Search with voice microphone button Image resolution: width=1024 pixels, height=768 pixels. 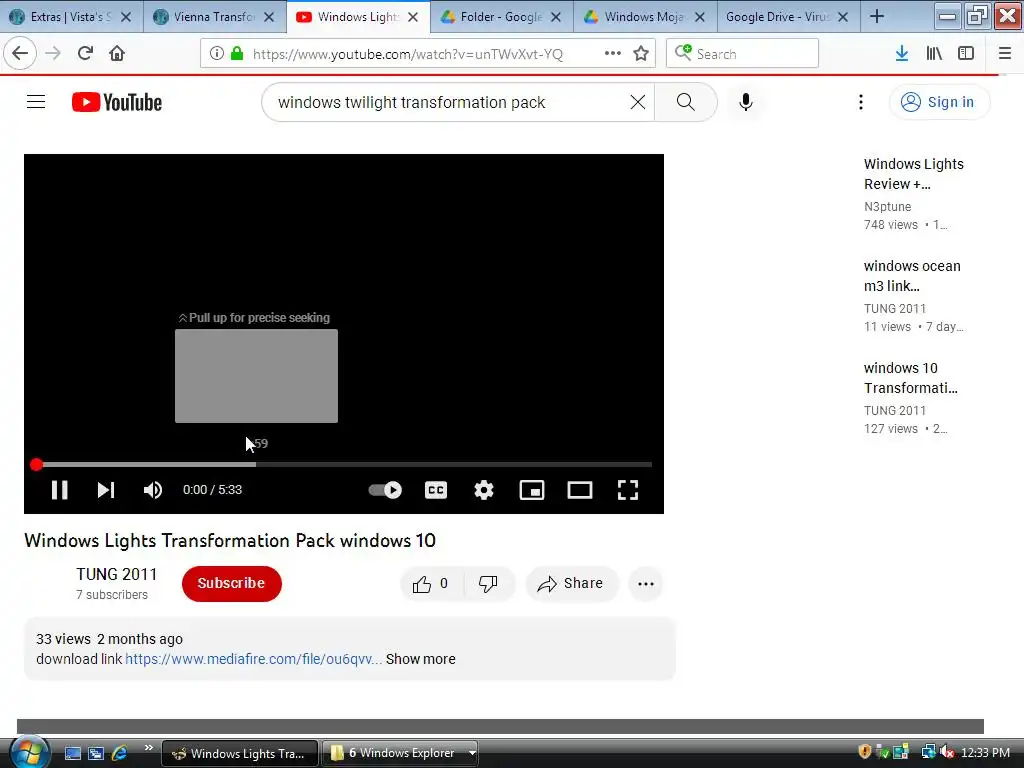[746, 102]
